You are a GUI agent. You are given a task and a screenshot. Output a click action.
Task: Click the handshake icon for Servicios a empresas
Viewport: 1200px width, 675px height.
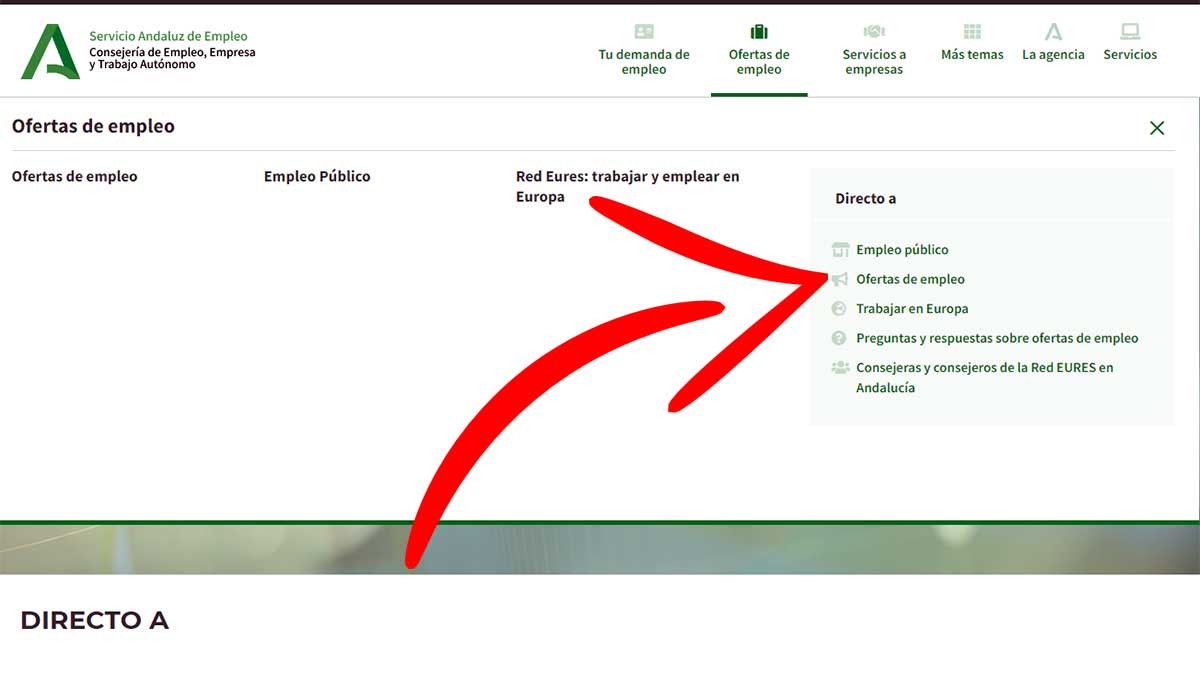pos(874,32)
